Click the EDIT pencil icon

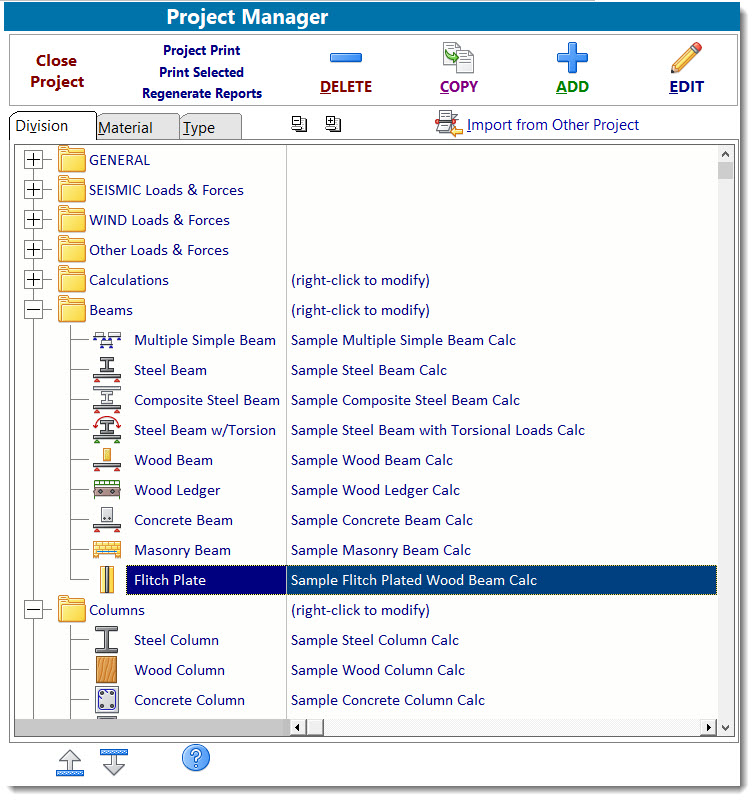[x=686, y=58]
